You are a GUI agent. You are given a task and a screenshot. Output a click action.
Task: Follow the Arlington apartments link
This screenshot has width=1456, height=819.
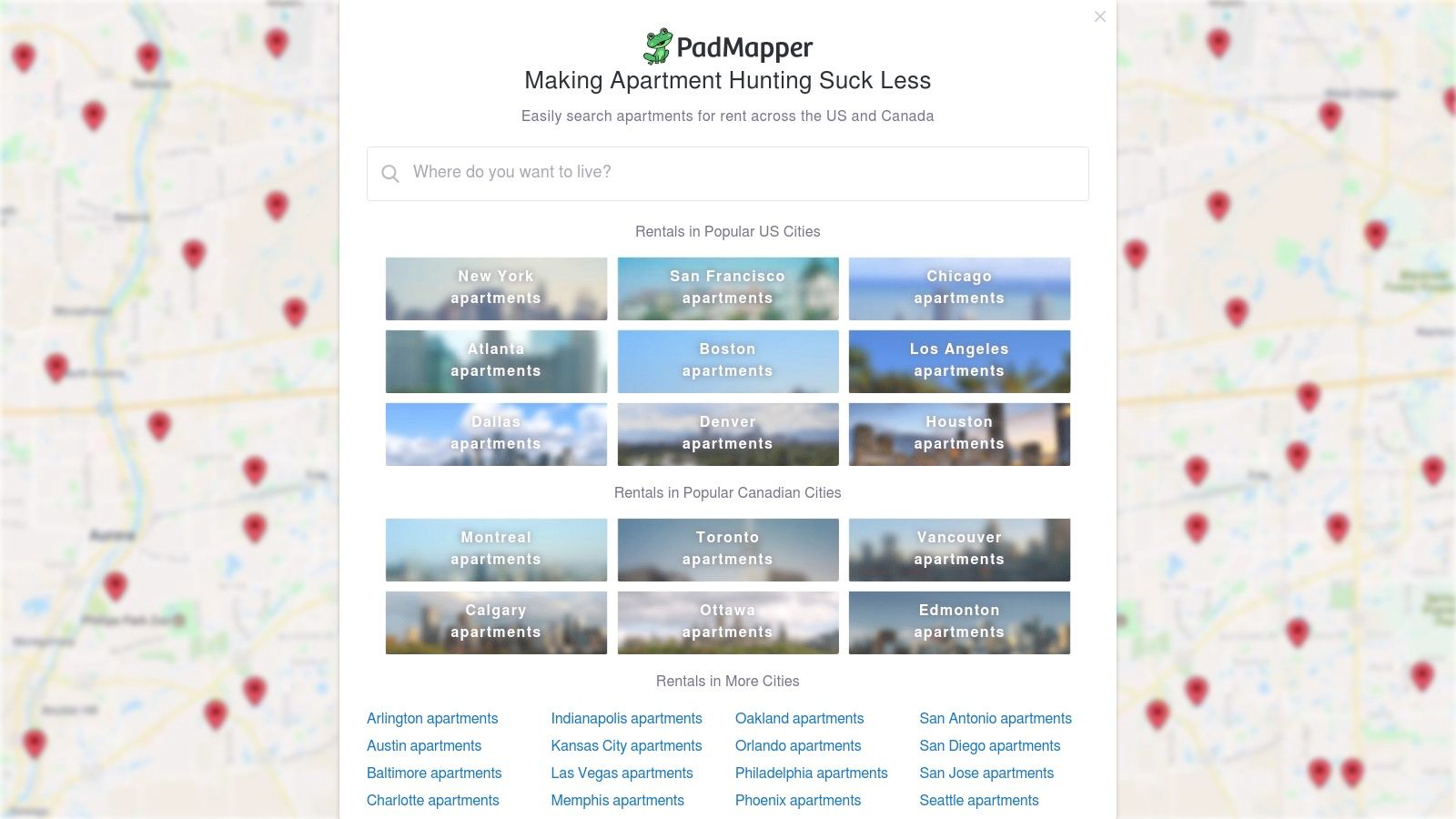(432, 718)
